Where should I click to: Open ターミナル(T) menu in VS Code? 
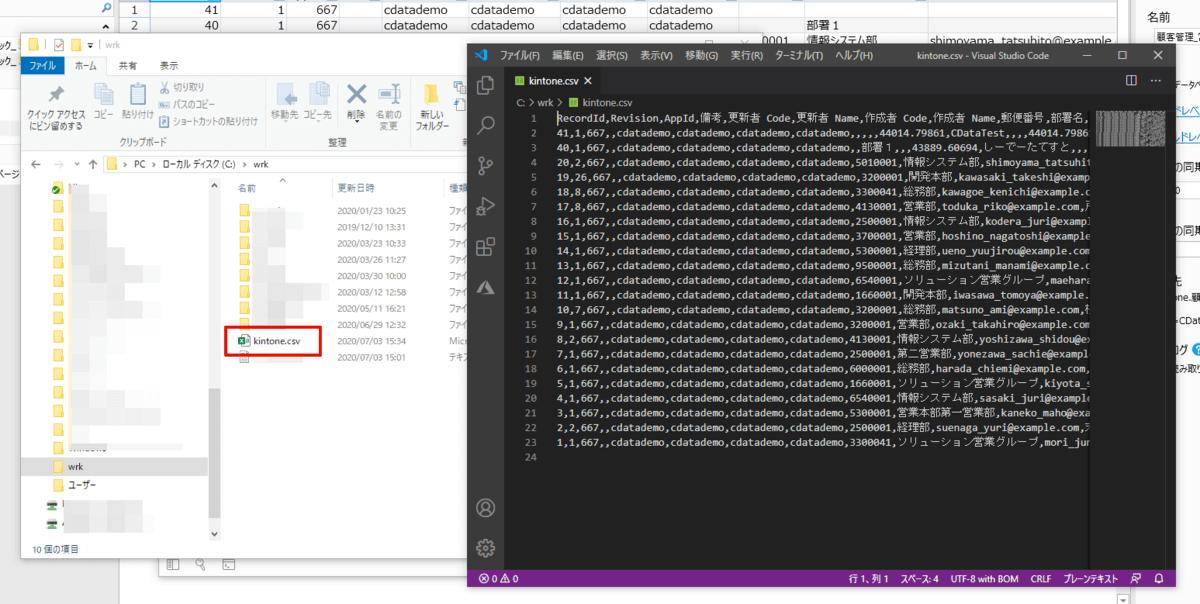[x=799, y=55]
